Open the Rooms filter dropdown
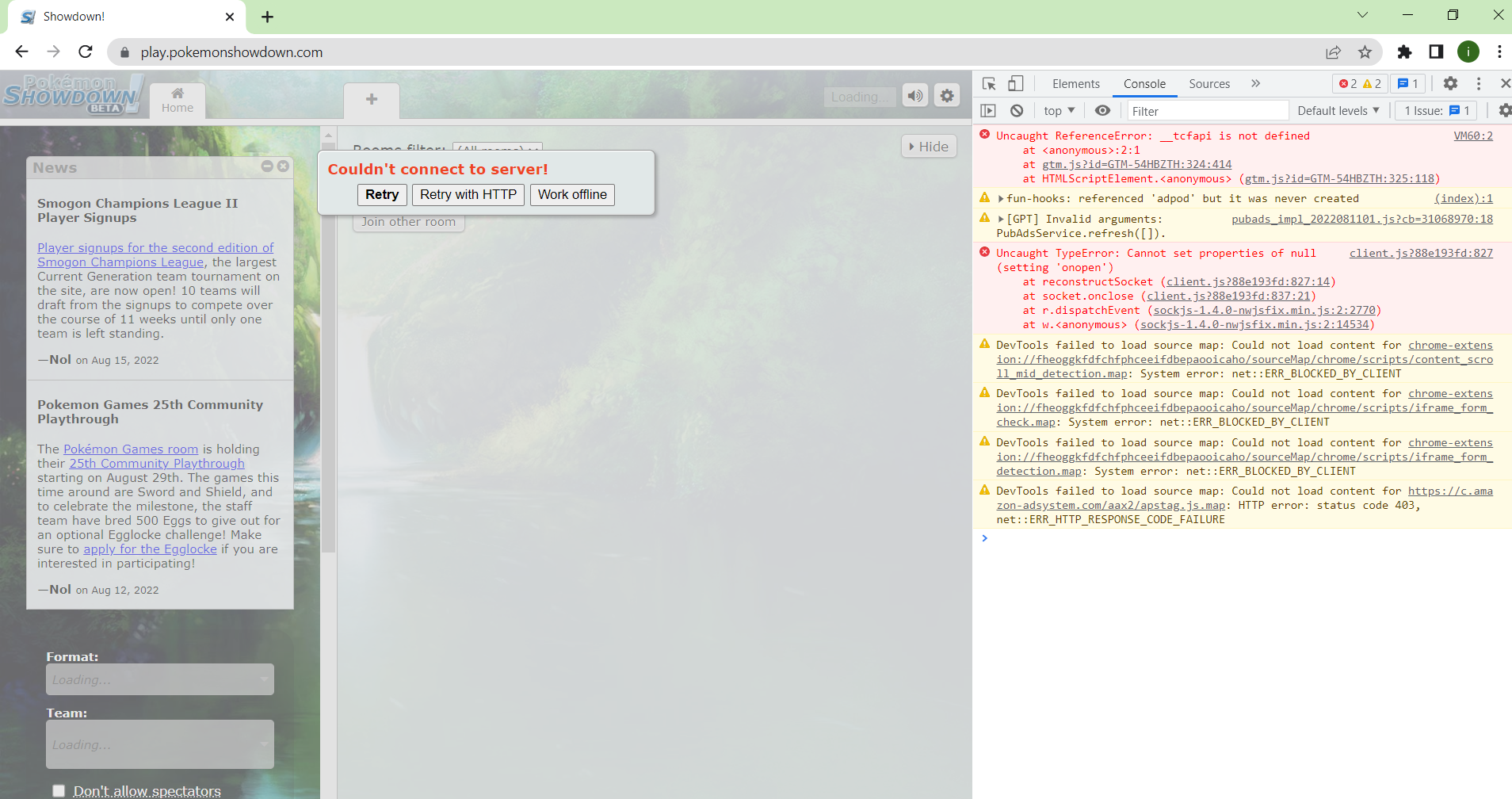Image resolution: width=1512 pixels, height=799 pixels. tap(497, 148)
